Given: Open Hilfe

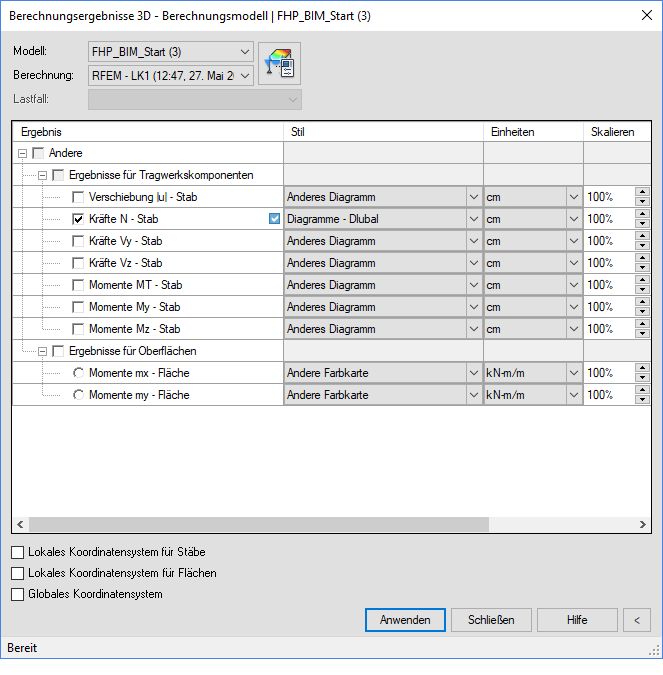Looking at the screenshot, I should click(x=577, y=620).
